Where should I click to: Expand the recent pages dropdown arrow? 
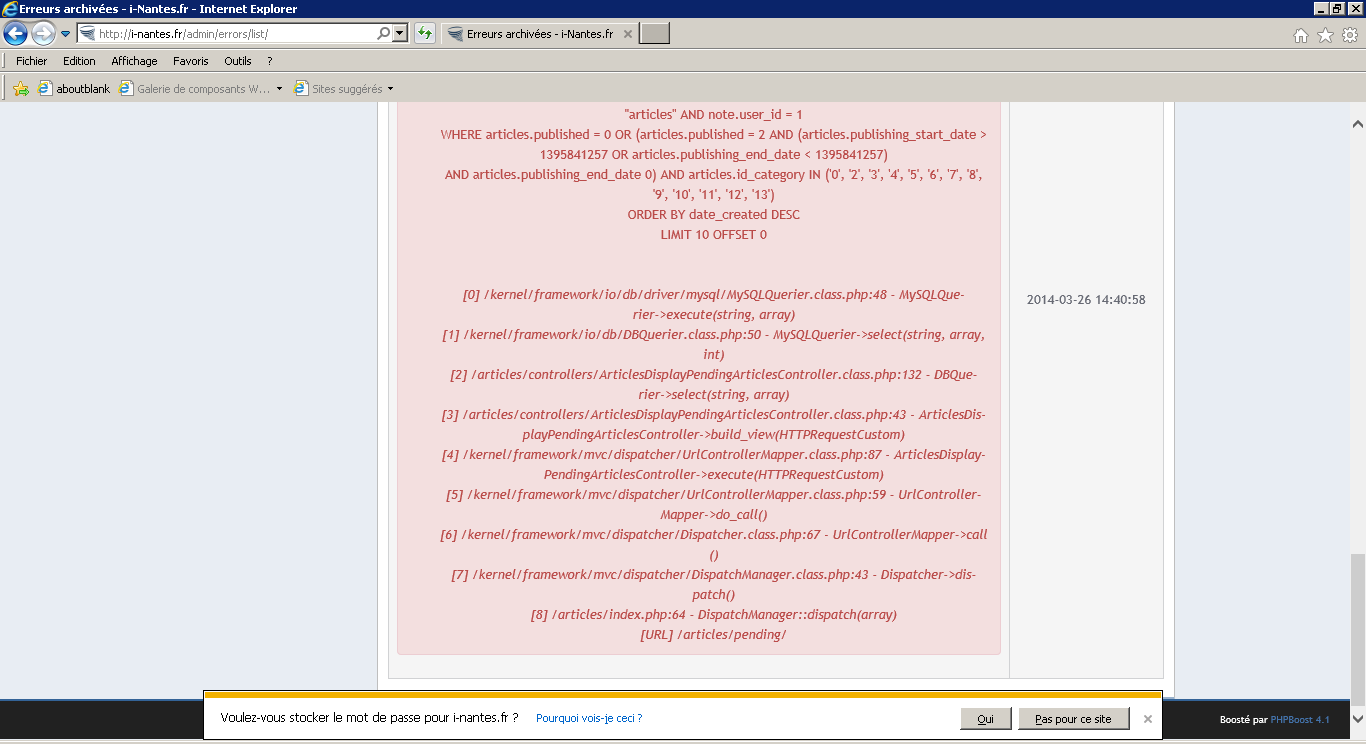tap(66, 34)
